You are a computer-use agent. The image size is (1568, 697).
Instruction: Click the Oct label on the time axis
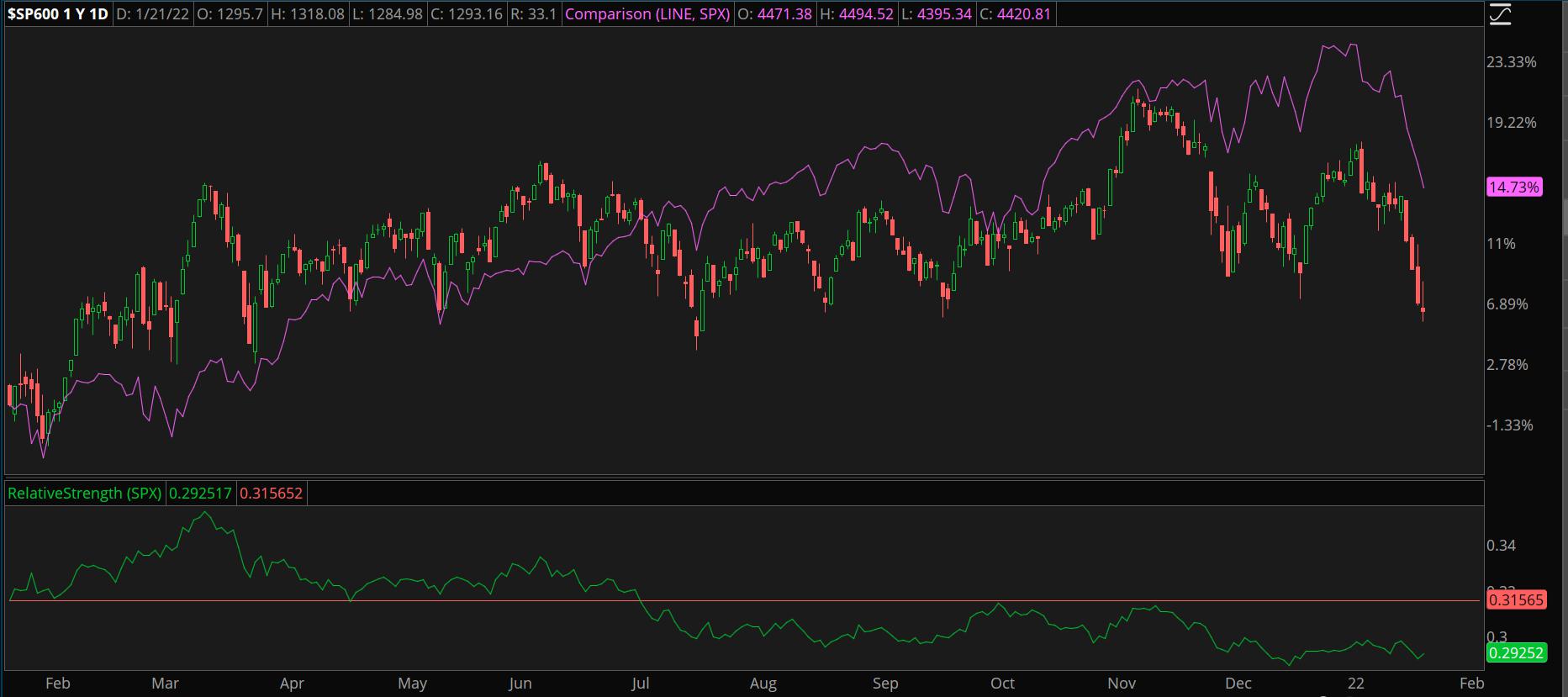click(1002, 684)
